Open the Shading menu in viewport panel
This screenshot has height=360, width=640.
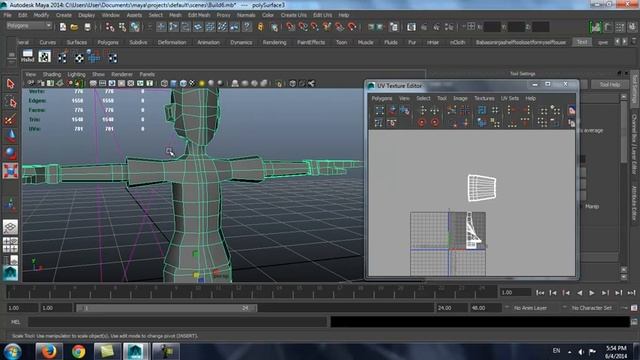(52, 75)
